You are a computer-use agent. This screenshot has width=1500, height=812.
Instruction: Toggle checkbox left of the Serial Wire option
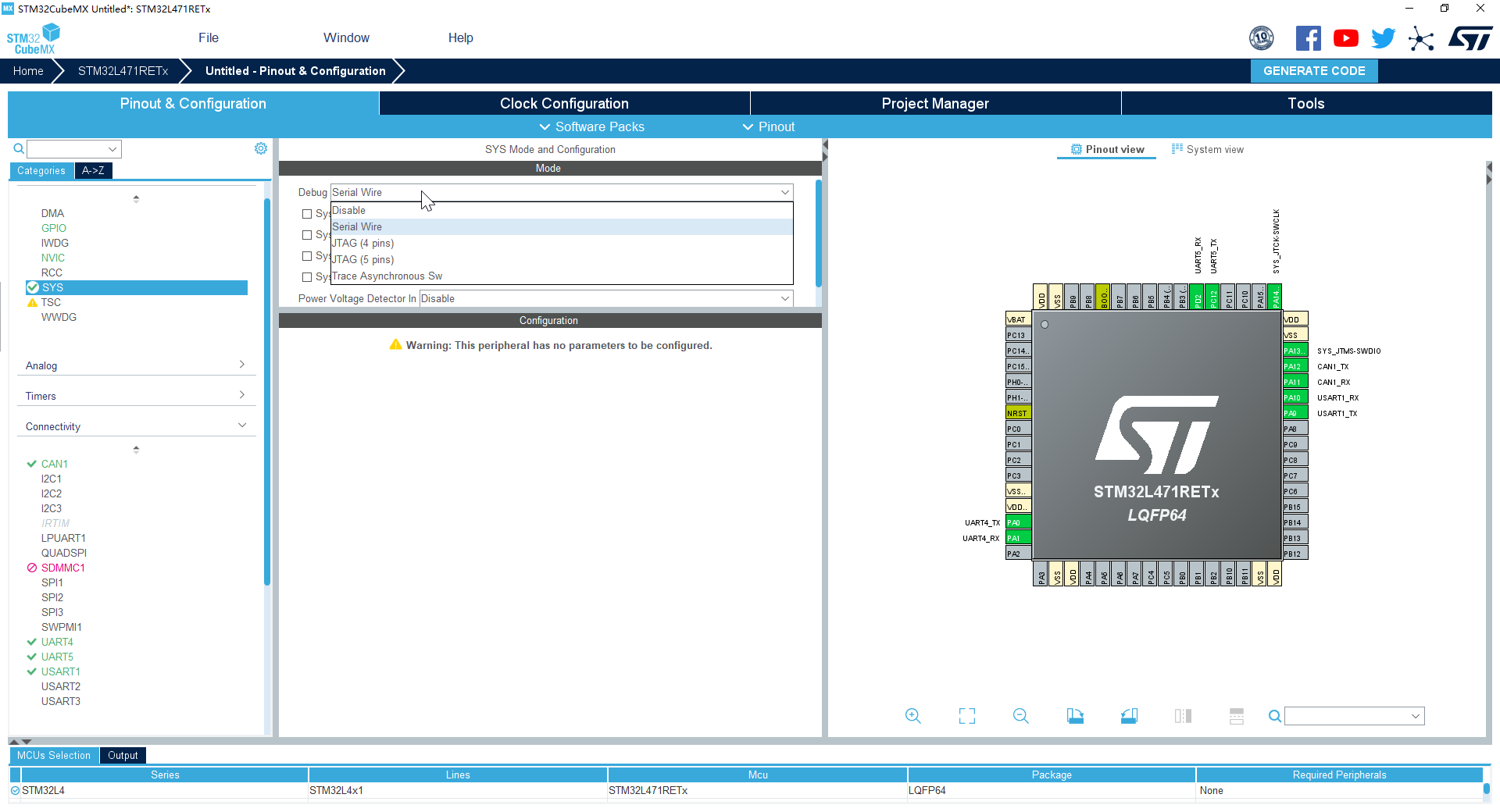(x=307, y=235)
